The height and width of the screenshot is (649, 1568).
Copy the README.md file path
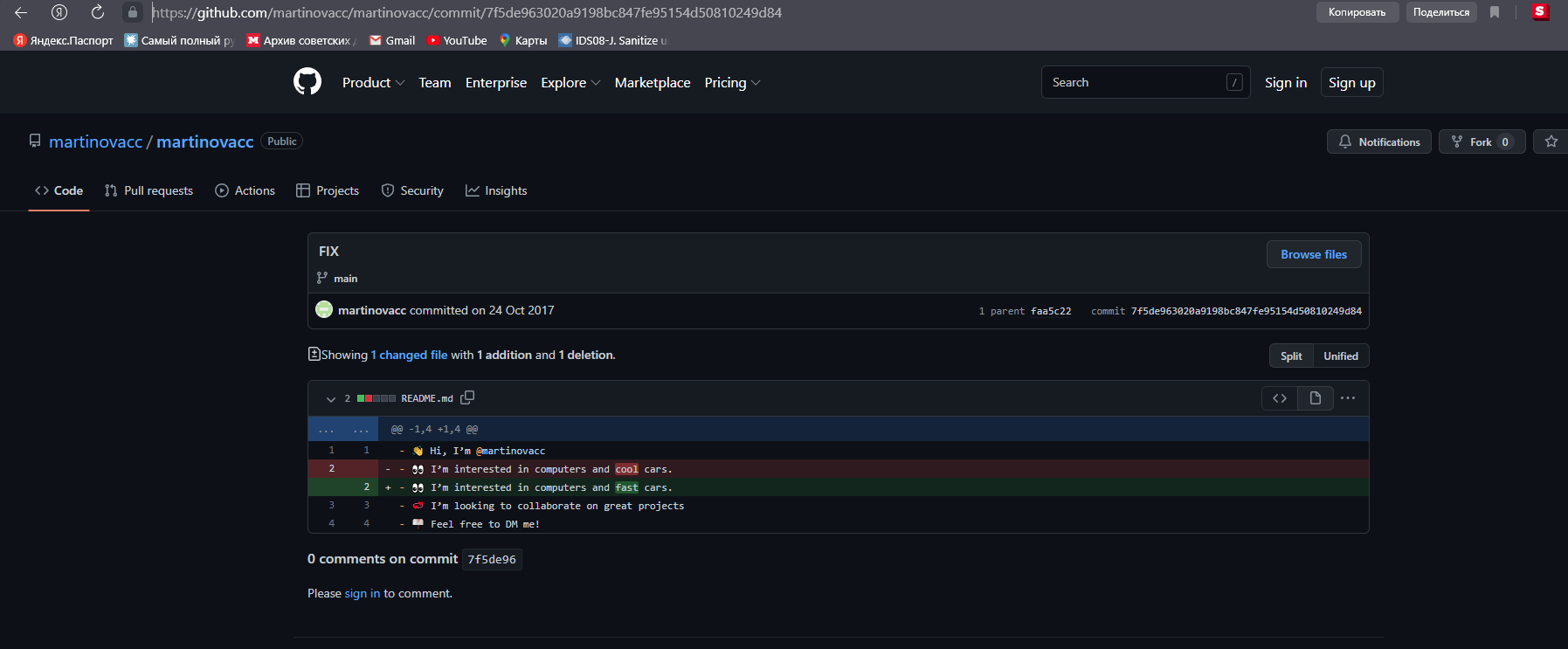(x=467, y=397)
